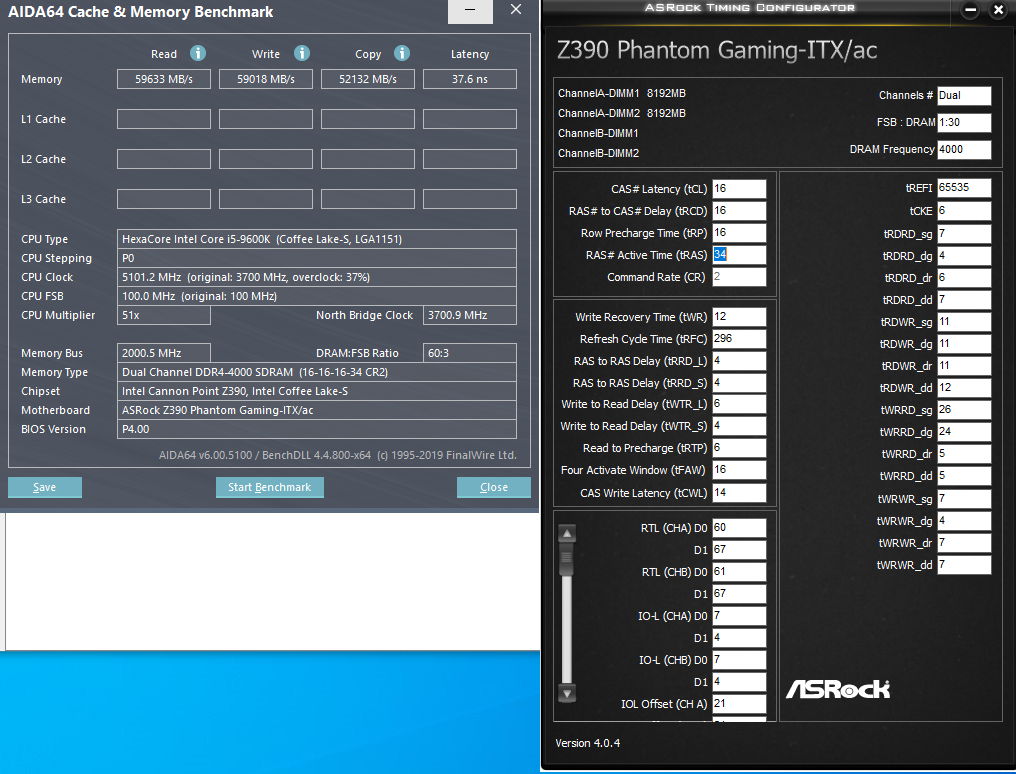Click the ChannelA-DIMM1 8192MB text
1016x774 pixels.
[622, 93]
